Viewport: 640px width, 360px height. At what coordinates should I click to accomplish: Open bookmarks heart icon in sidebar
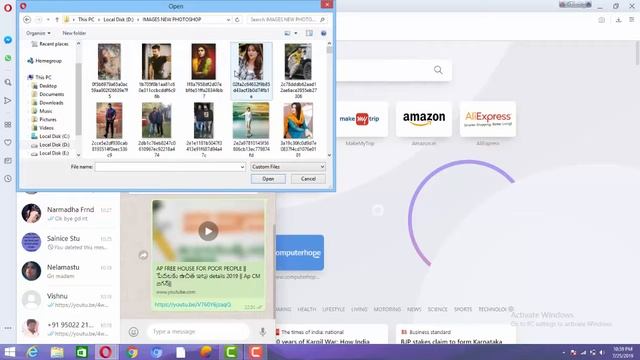click(x=8, y=142)
